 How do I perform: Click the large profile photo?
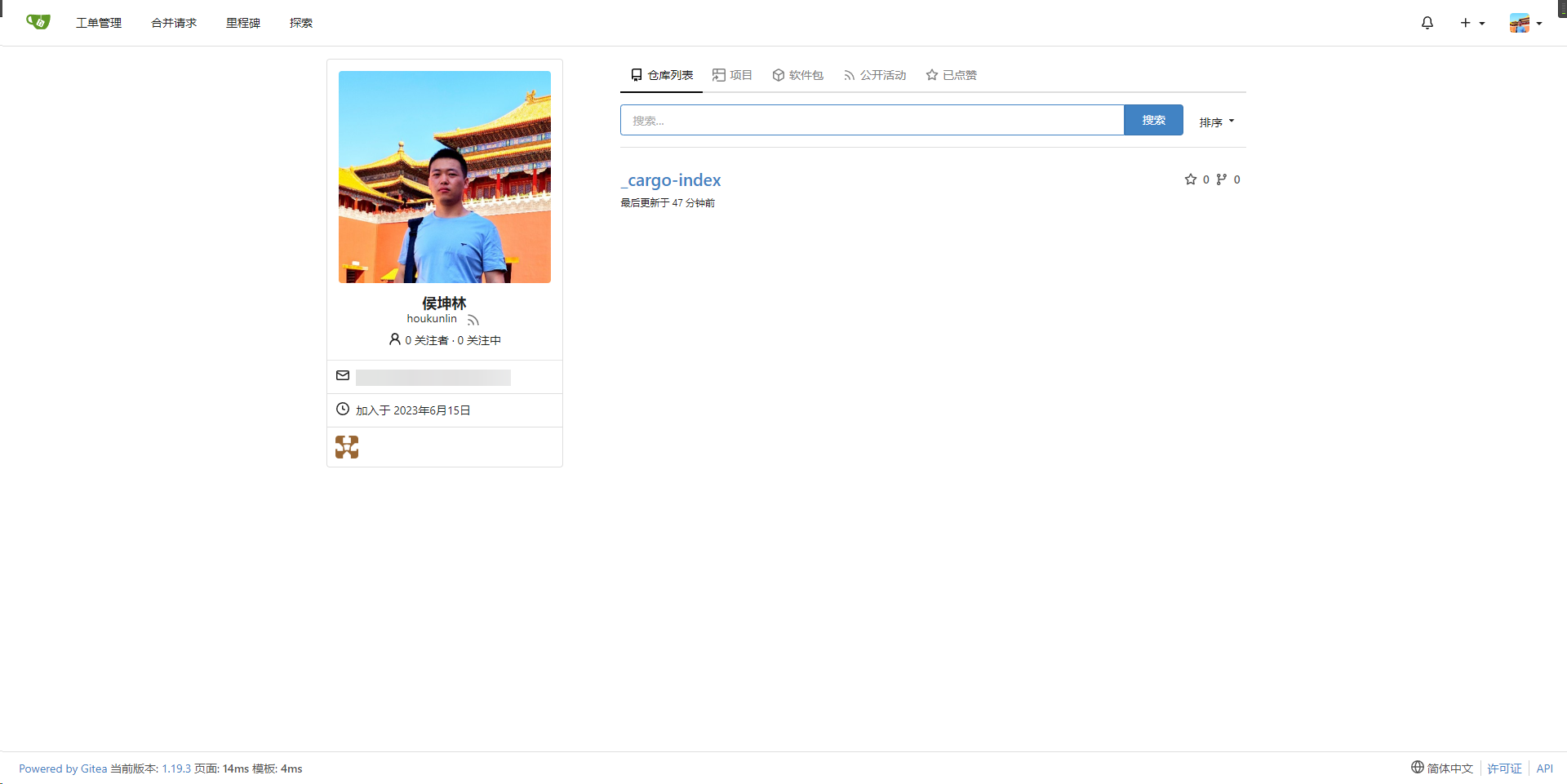(x=445, y=177)
